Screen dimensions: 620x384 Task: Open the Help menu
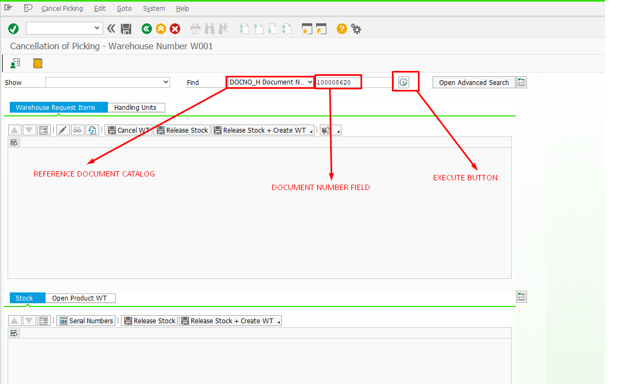[182, 8]
